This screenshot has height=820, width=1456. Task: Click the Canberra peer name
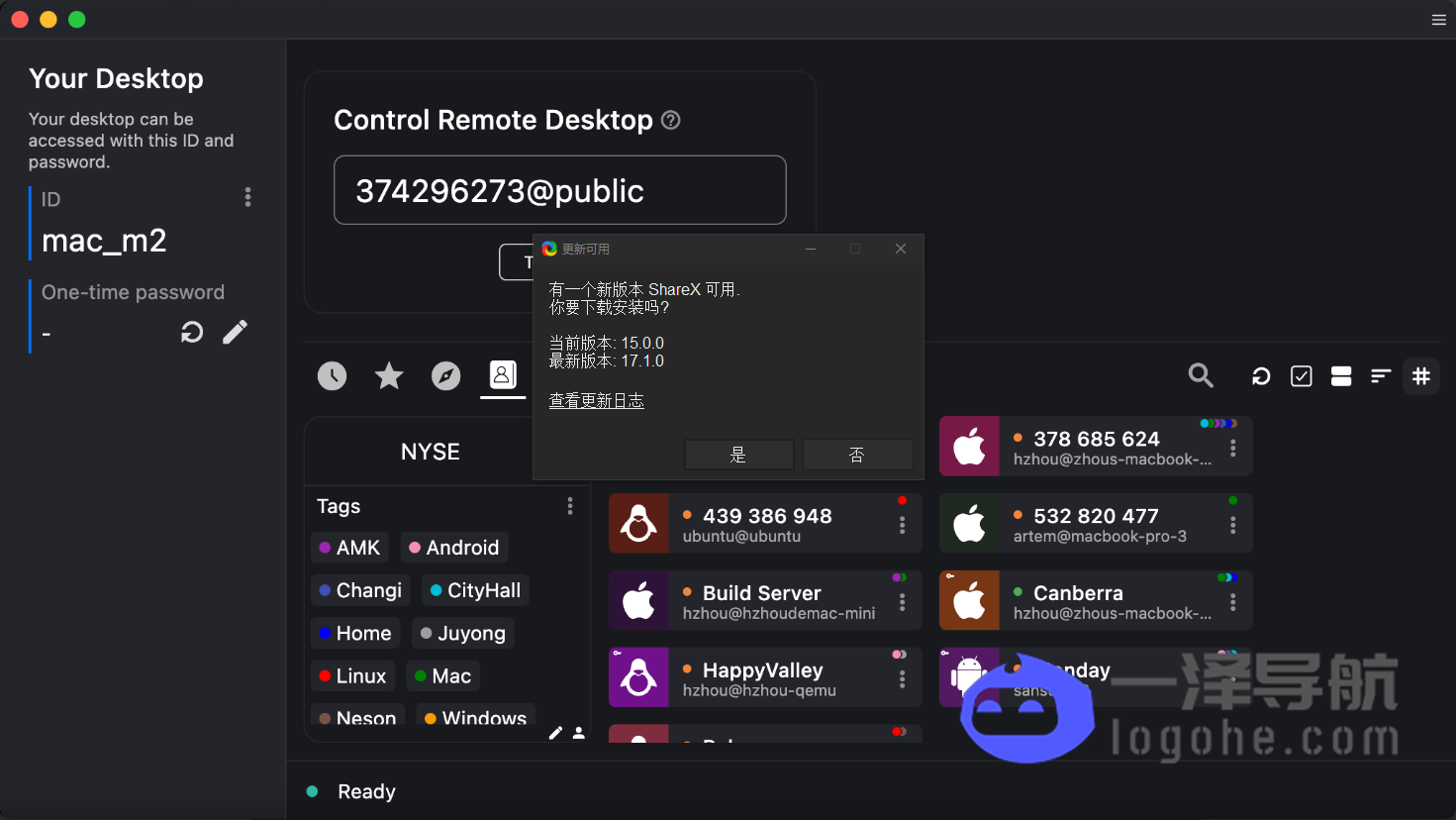click(1078, 592)
